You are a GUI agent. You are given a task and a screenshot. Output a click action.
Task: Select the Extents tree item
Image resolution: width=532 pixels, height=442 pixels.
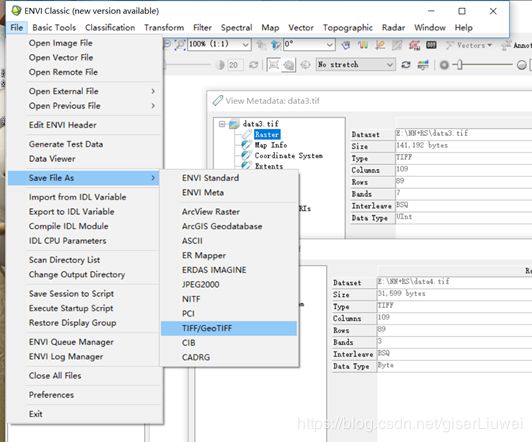click(x=269, y=166)
